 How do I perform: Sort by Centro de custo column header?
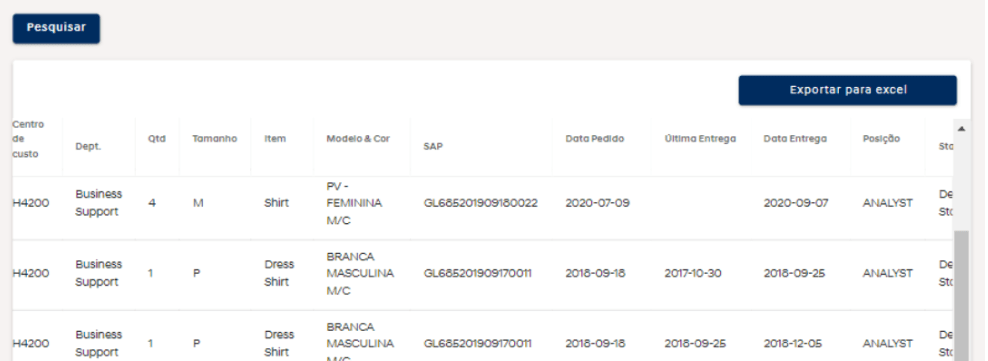[x=28, y=139]
